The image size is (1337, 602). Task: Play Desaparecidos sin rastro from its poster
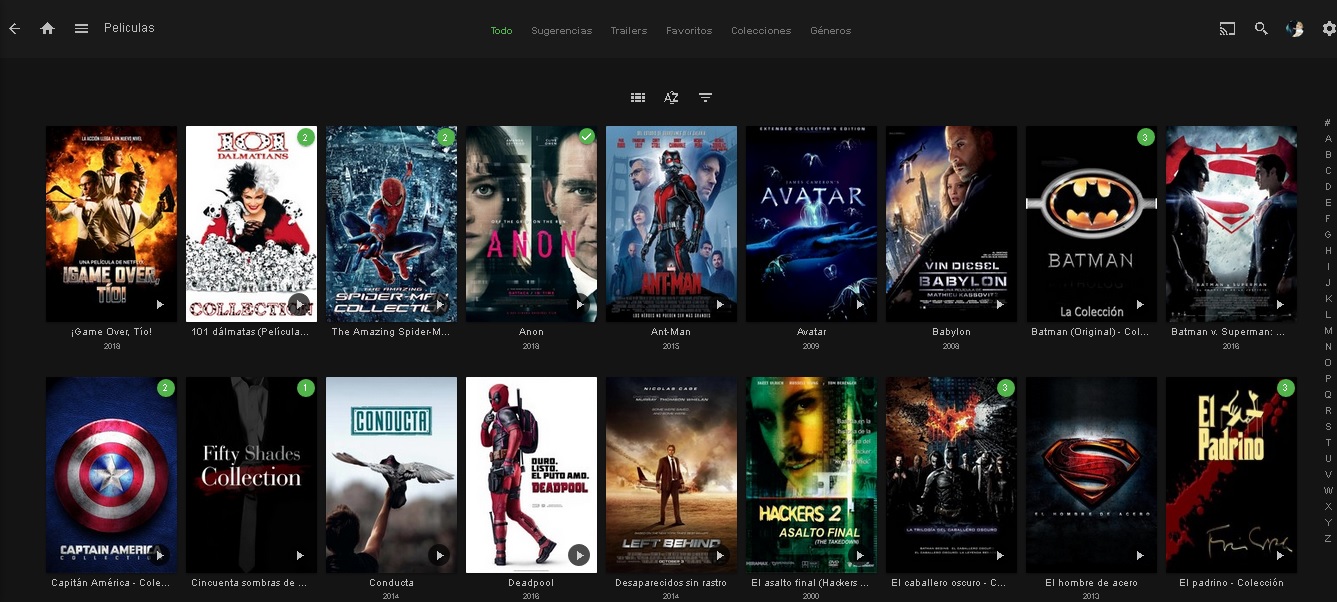(719, 555)
